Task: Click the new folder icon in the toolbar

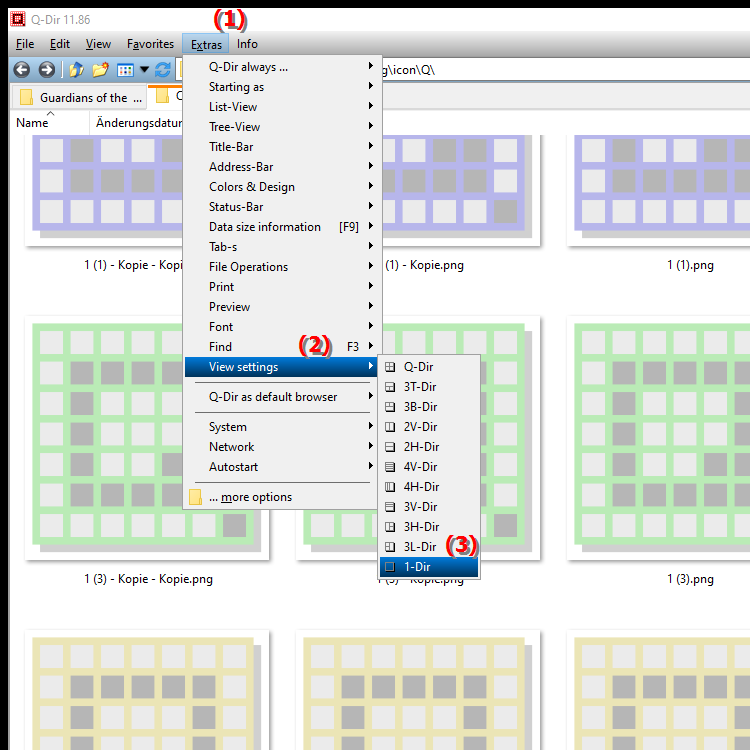Action: [100, 70]
